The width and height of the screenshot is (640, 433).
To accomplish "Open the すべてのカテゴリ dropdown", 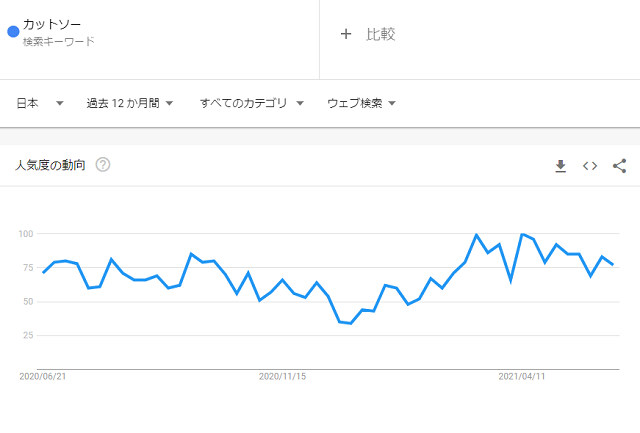I will pos(252,103).
